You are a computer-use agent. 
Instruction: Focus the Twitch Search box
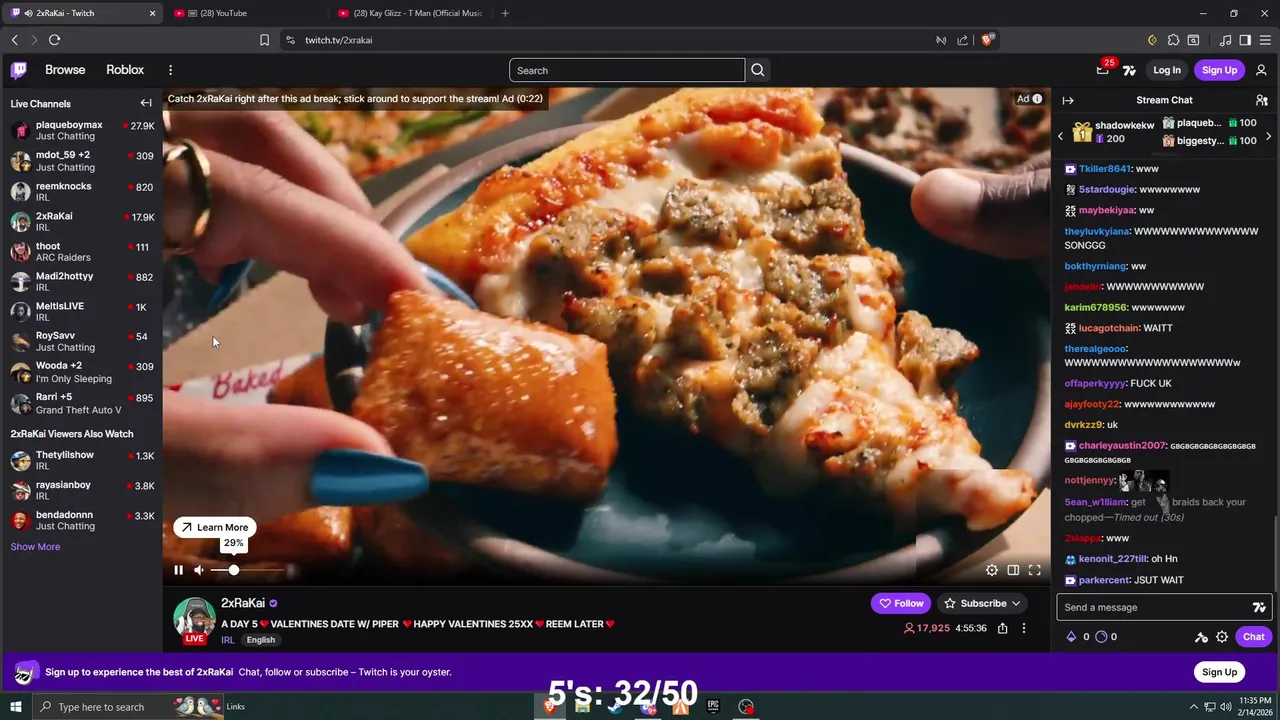pyautogui.click(x=627, y=70)
